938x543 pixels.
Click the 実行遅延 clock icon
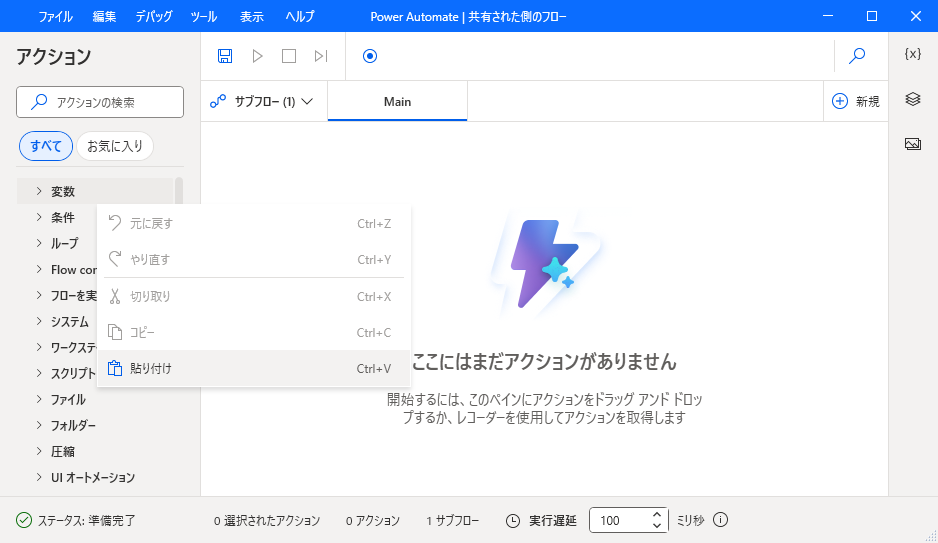[x=513, y=520]
